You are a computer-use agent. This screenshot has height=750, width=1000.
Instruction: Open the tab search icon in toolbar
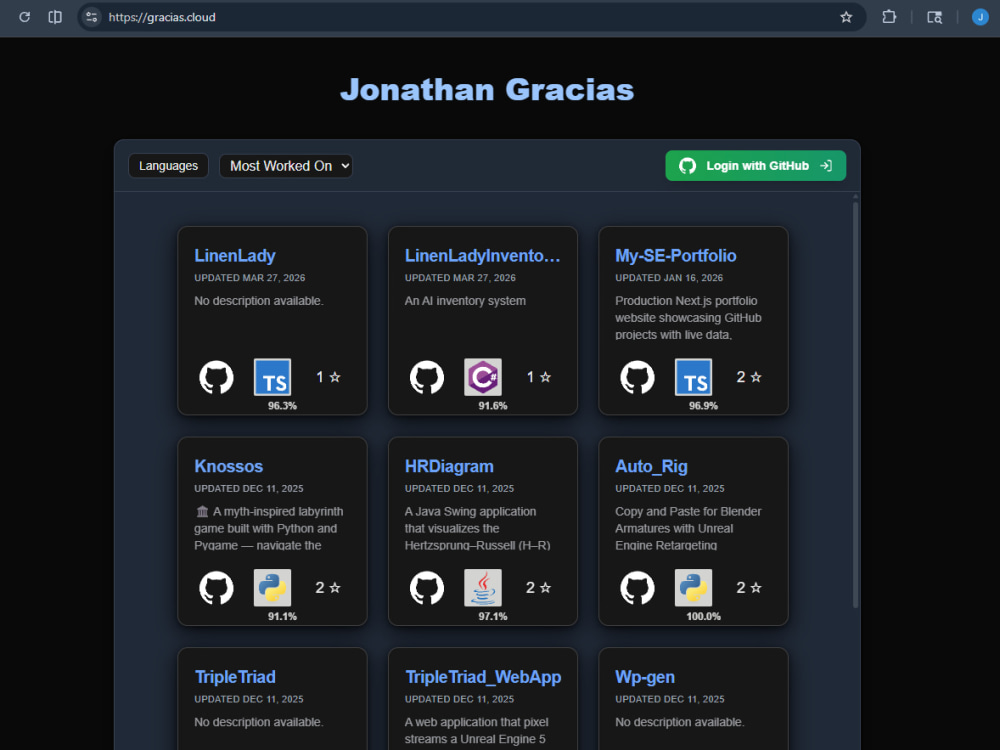coord(934,17)
